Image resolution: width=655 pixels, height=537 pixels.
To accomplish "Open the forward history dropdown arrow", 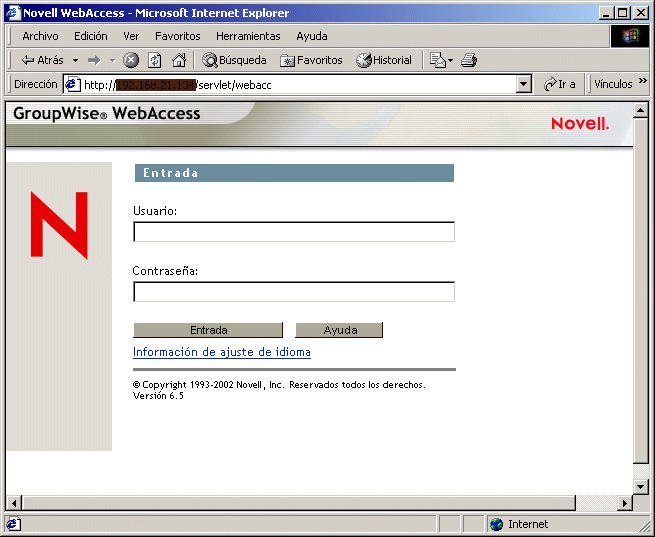I will (112, 61).
